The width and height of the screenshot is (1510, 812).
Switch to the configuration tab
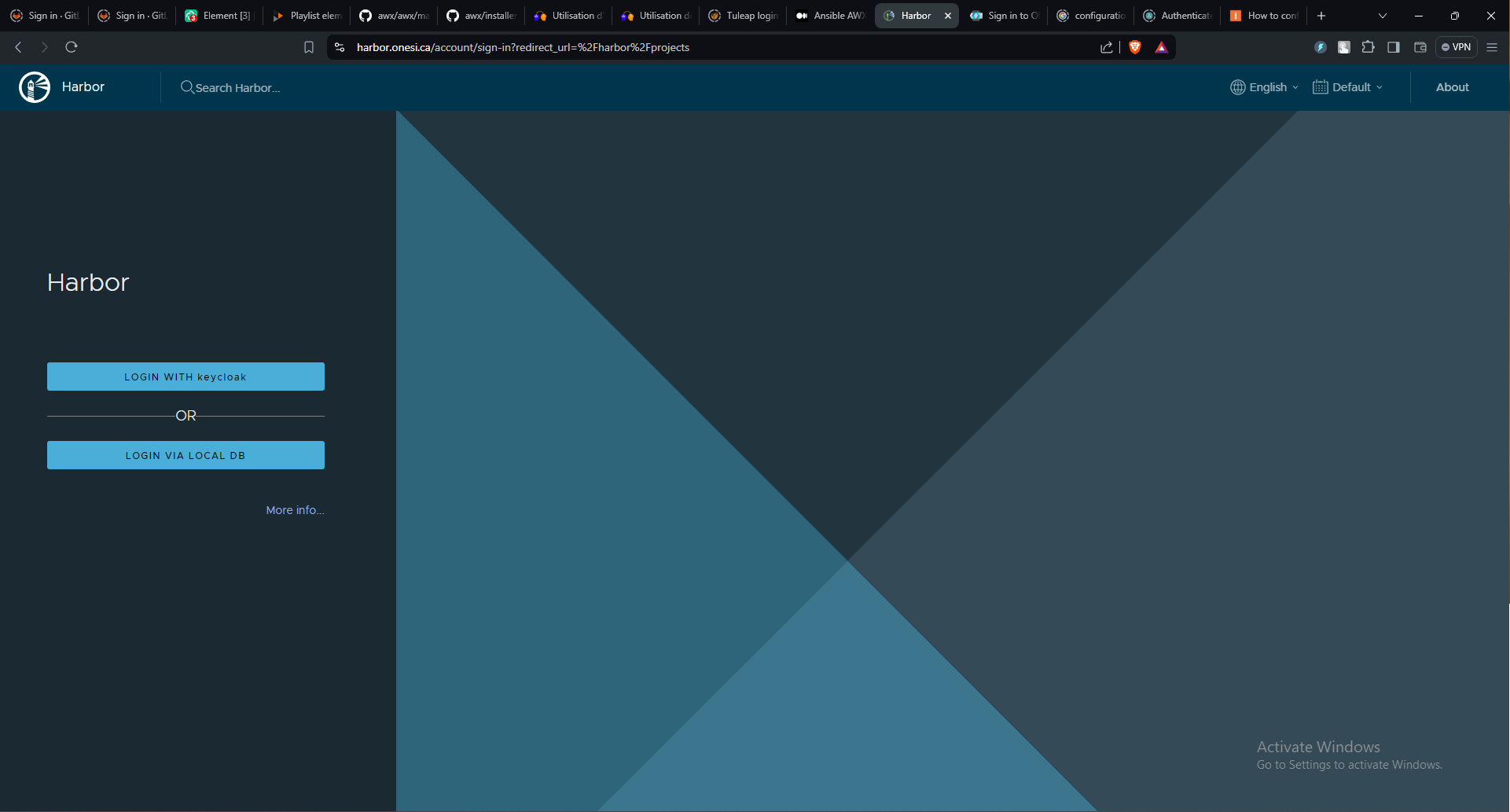pyautogui.click(x=1090, y=16)
